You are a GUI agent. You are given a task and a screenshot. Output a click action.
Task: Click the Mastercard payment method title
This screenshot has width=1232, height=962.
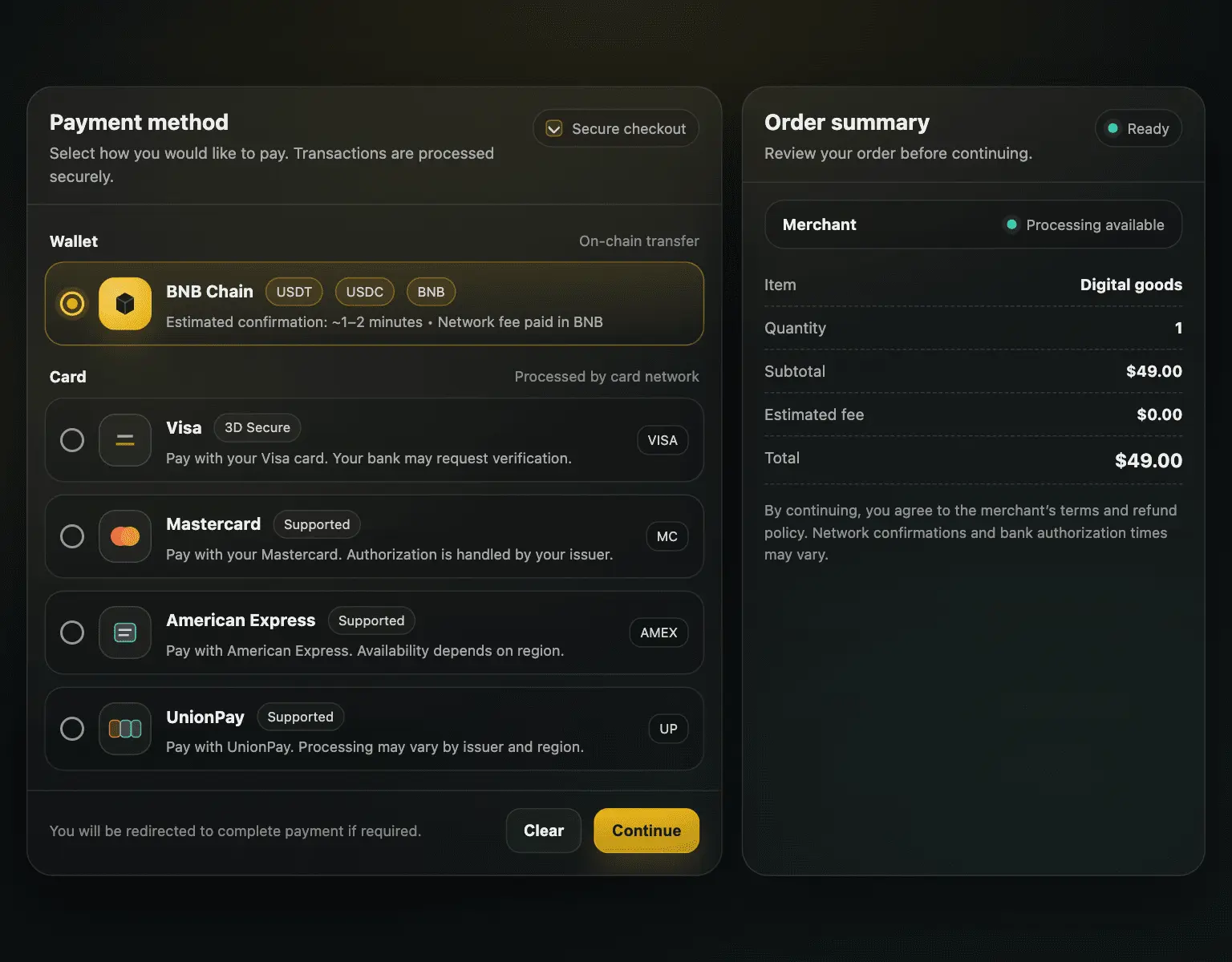click(213, 524)
